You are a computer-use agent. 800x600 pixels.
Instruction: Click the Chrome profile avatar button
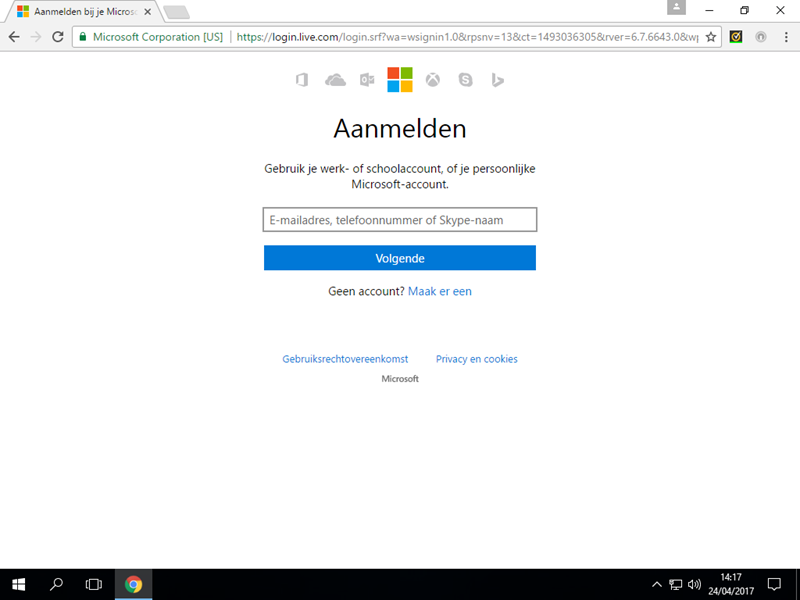tap(677, 7)
